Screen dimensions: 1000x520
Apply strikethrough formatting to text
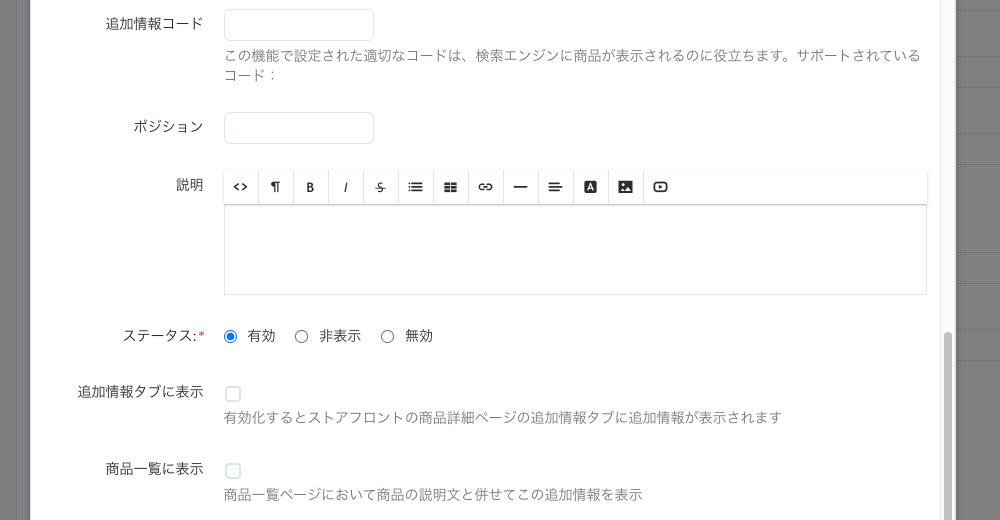tap(380, 187)
